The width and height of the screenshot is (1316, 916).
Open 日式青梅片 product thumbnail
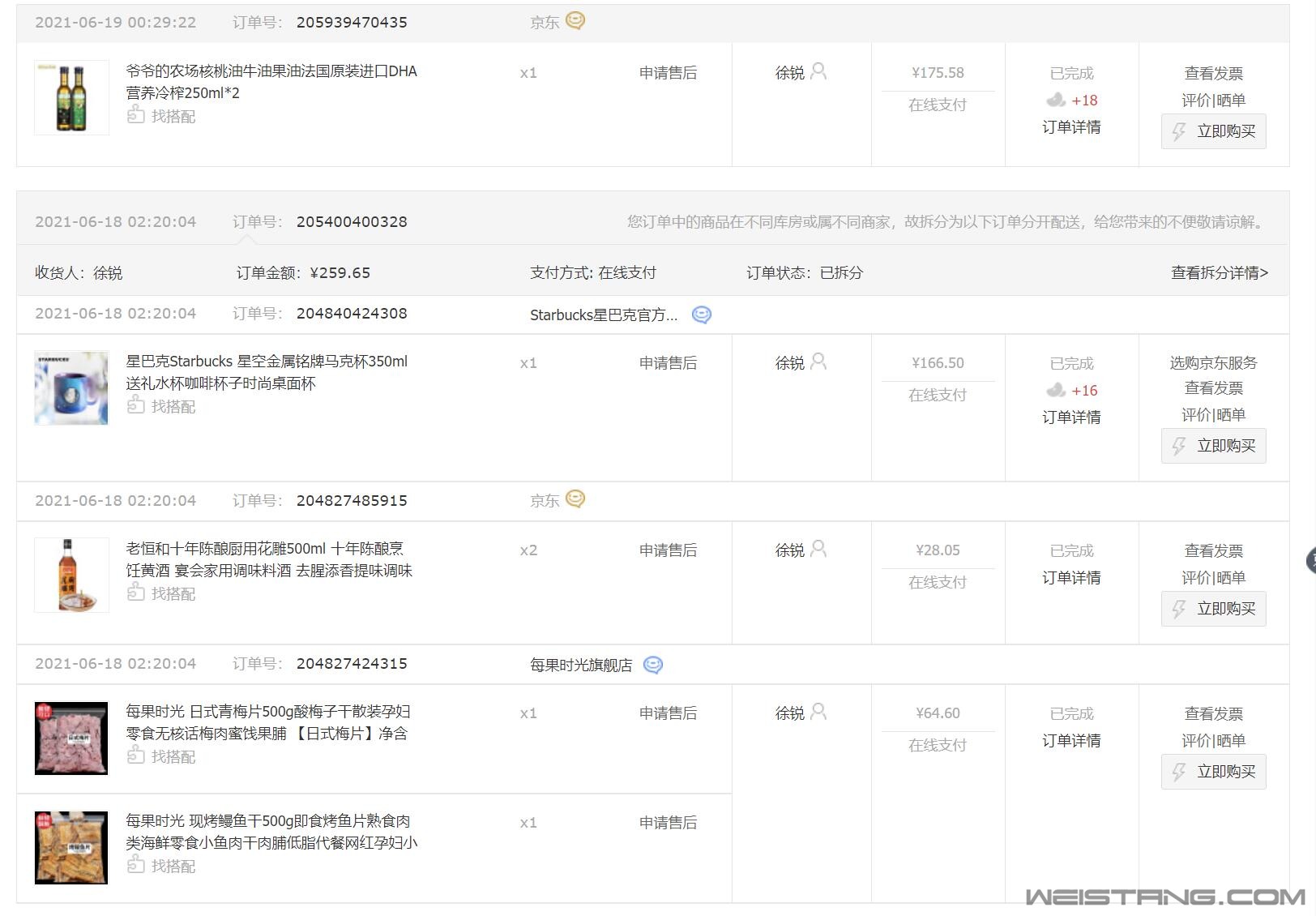[71, 738]
